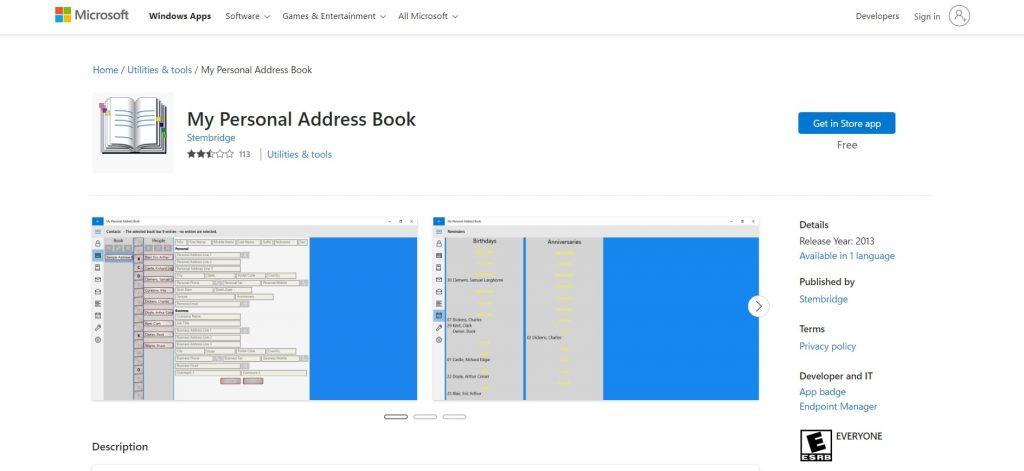This screenshot has width=1024, height=471.
Task: Open the App badge link
Action: point(822,392)
